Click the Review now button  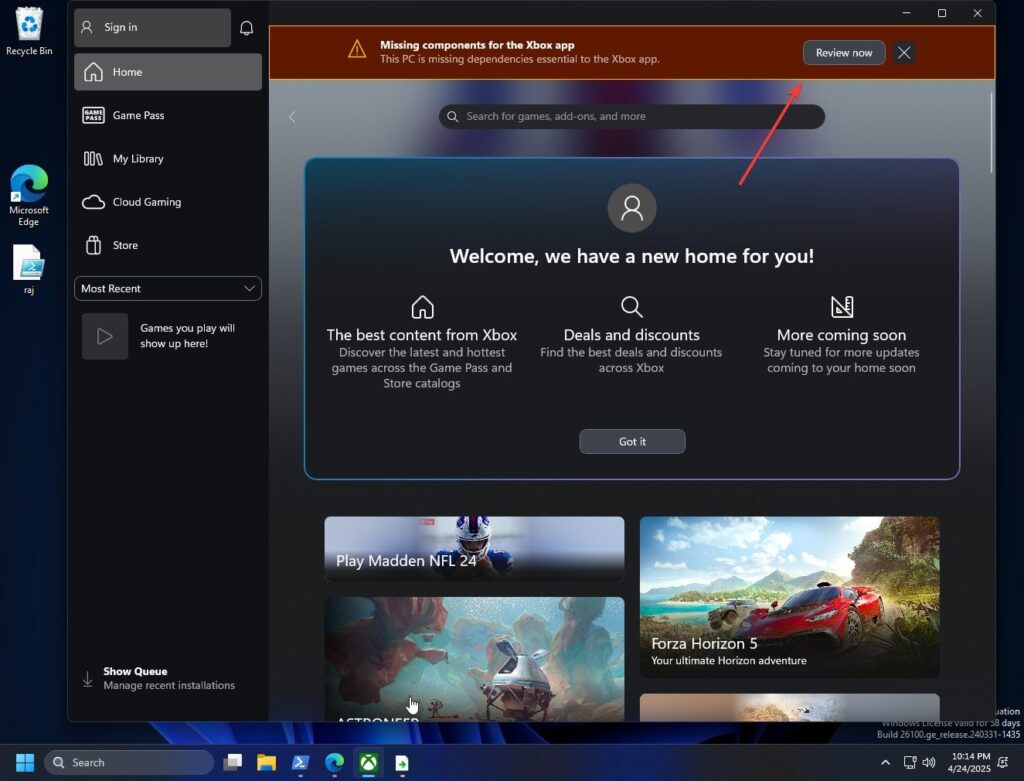[x=844, y=53]
